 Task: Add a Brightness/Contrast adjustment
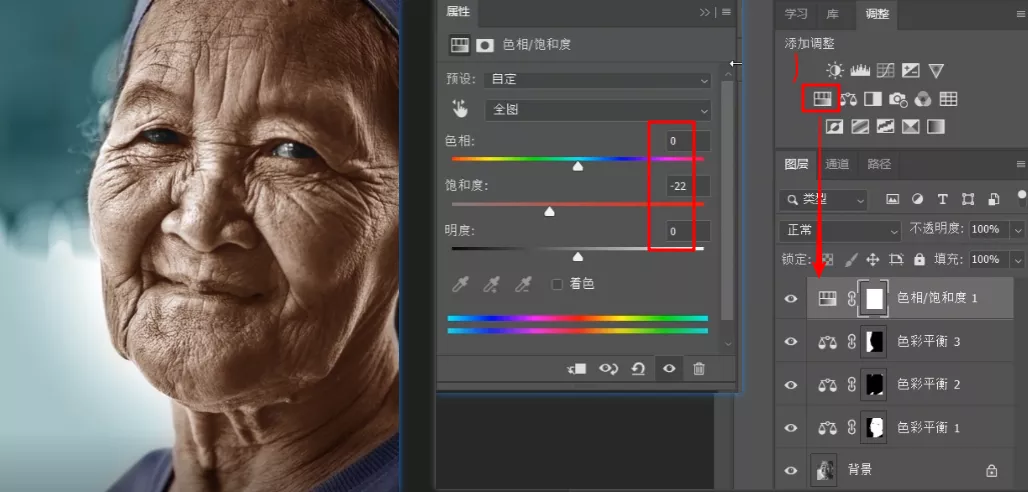click(x=835, y=71)
